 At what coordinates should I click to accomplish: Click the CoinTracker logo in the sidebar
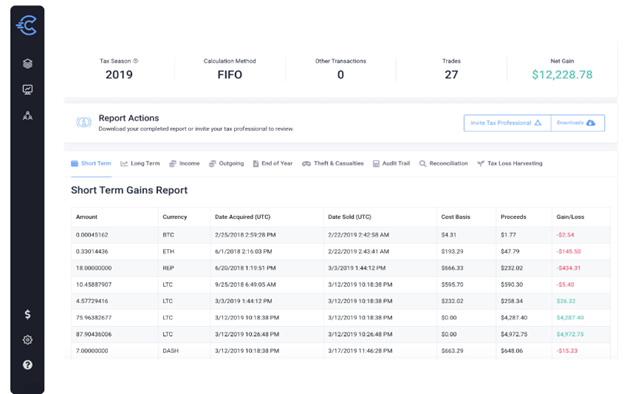27,25
